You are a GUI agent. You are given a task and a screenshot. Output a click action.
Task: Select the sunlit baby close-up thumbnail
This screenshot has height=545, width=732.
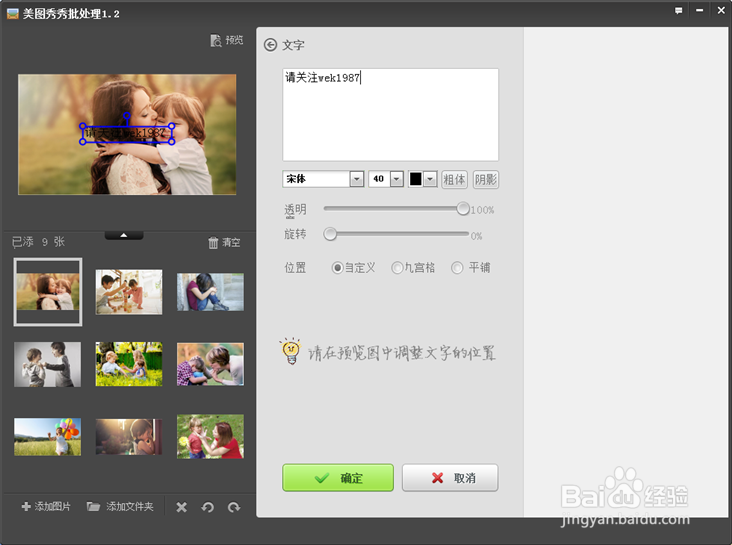(129, 437)
